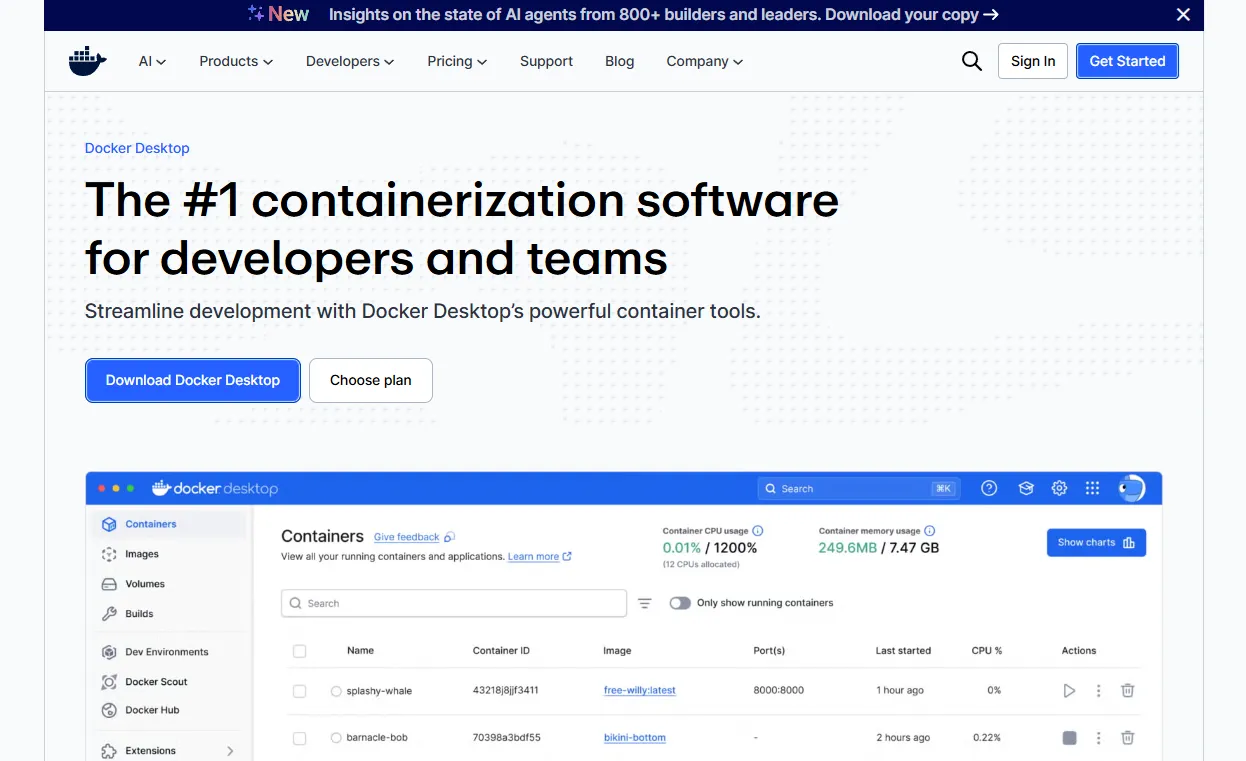Open the Learning center graduation cap icon
This screenshot has height=761, width=1246.
(x=1026, y=488)
